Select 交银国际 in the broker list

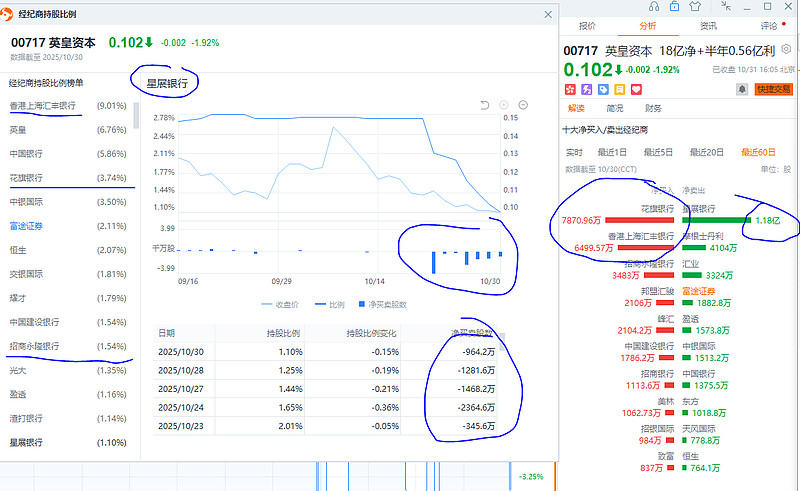pos(68,274)
